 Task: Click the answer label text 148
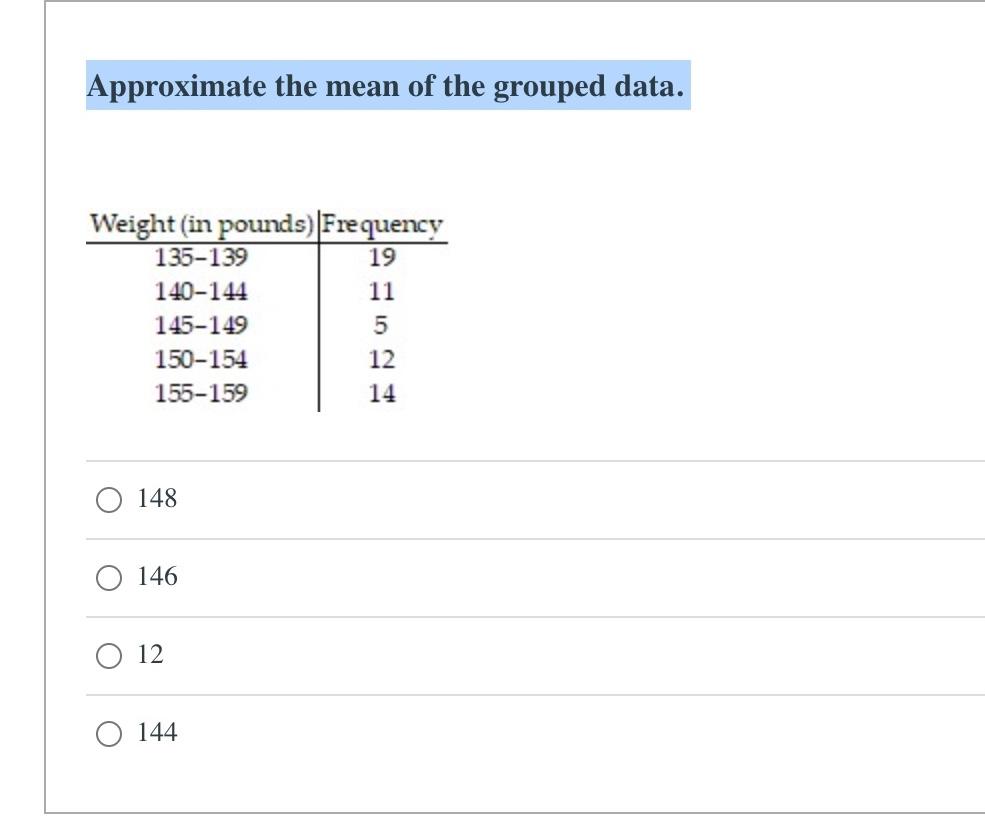point(160,498)
